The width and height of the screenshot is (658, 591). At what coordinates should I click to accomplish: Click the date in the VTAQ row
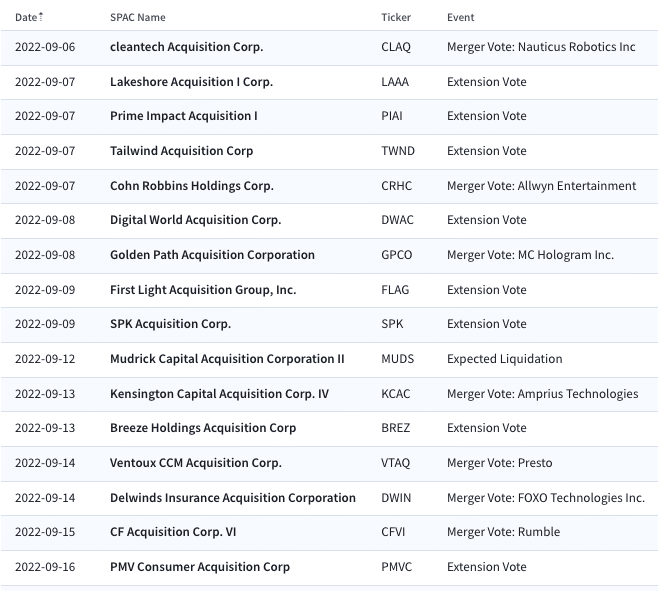tap(45, 463)
